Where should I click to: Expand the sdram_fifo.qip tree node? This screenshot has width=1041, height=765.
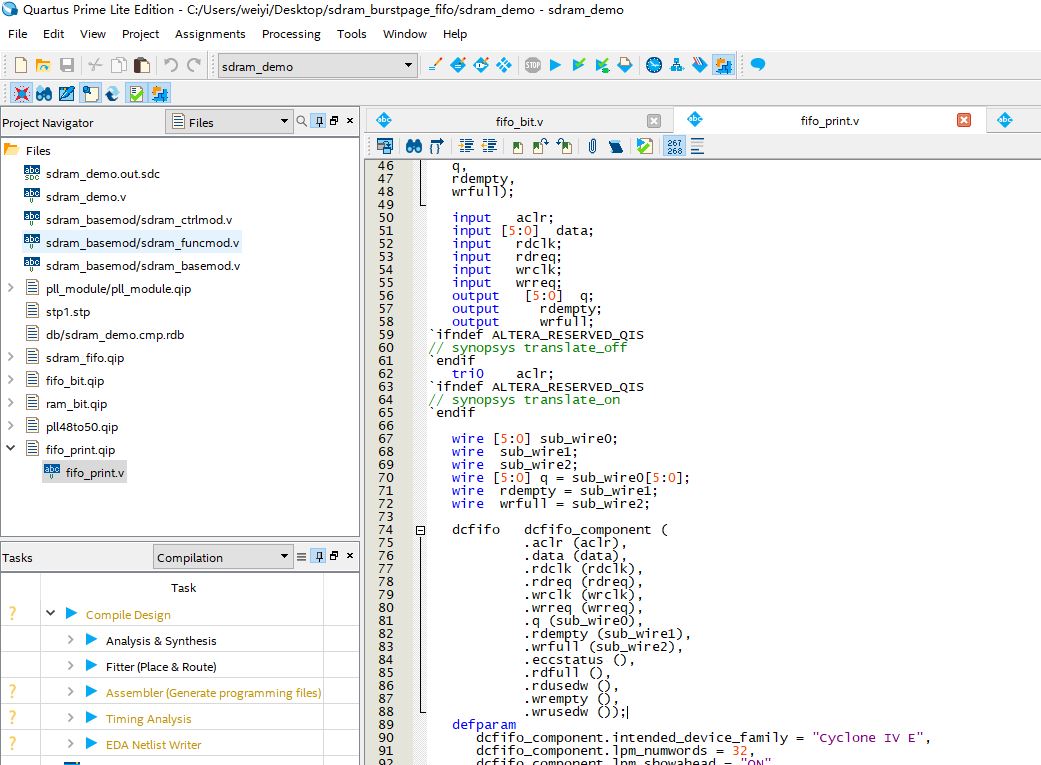(11, 357)
